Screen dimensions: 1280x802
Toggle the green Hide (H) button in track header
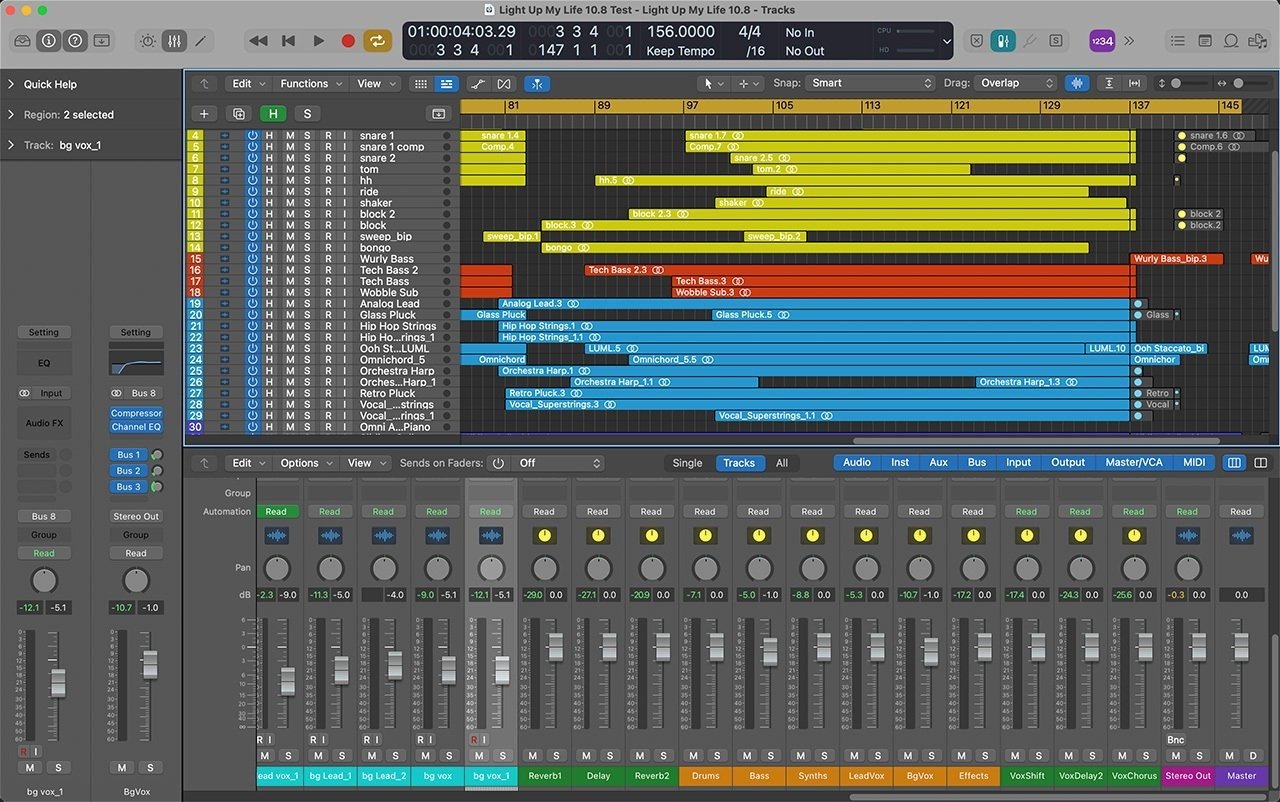tap(273, 114)
